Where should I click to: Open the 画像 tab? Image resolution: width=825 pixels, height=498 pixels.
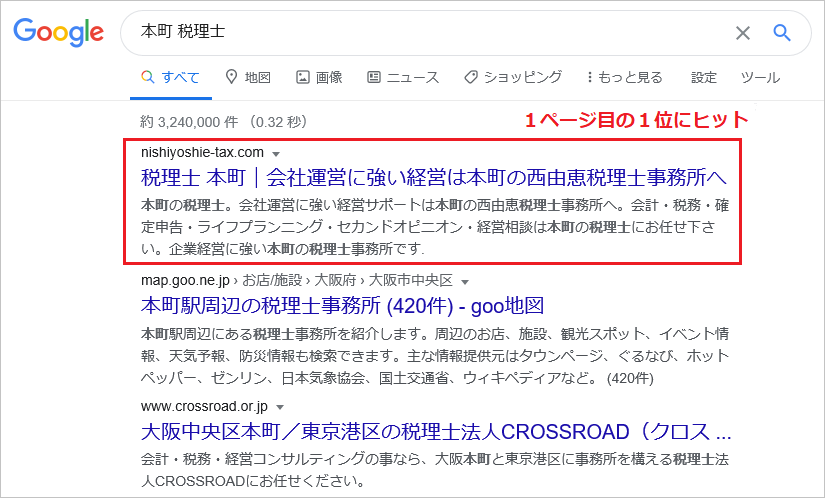click(x=319, y=78)
